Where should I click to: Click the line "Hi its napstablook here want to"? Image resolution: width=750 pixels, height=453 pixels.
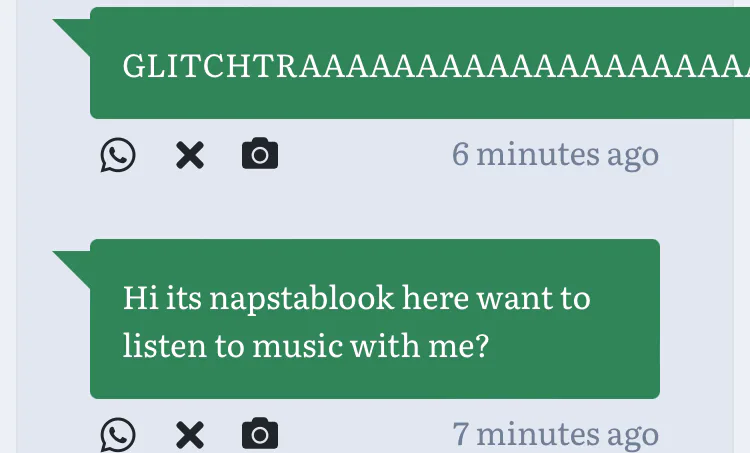coord(356,298)
